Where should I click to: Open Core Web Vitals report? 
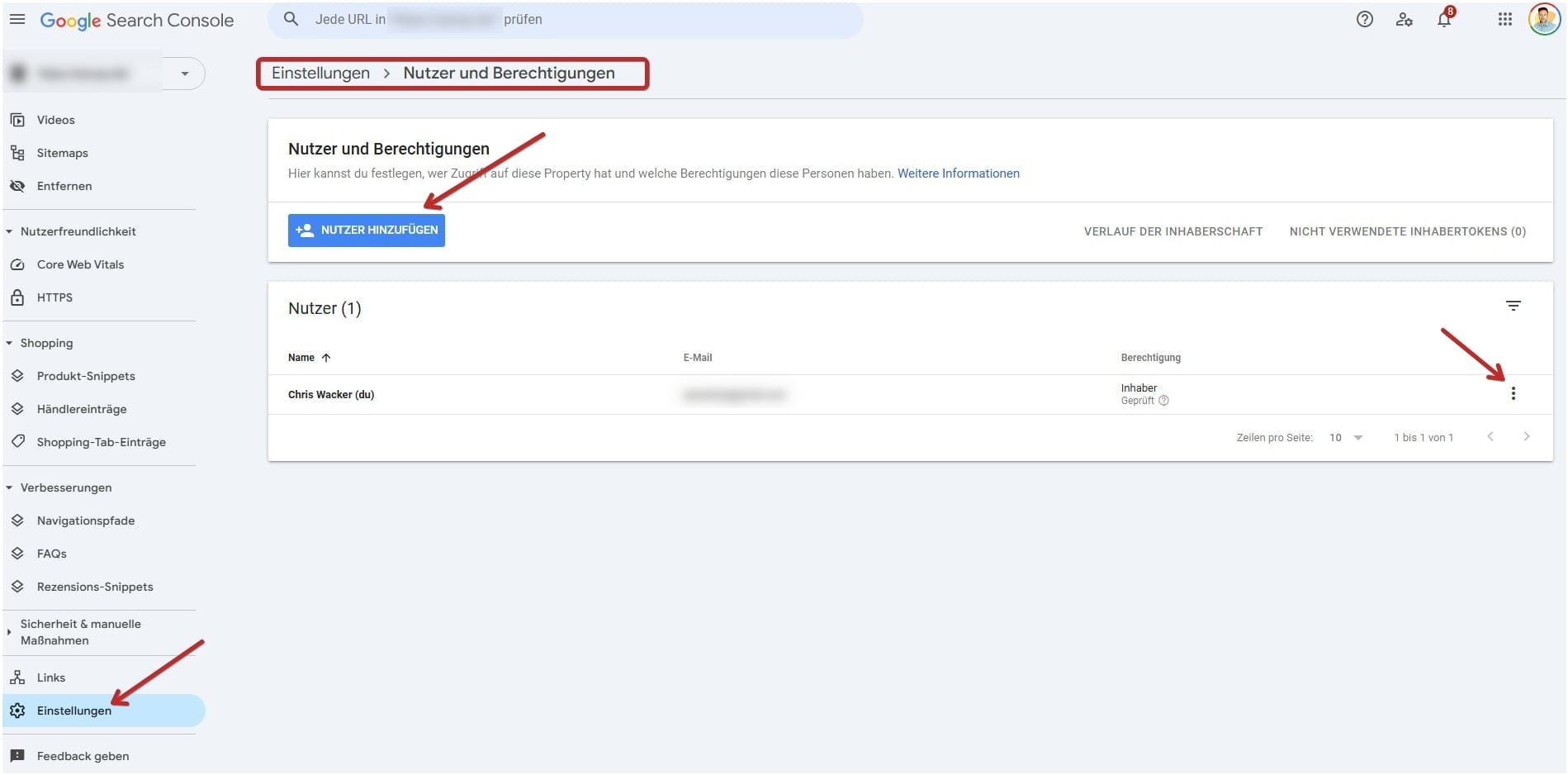click(x=80, y=265)
